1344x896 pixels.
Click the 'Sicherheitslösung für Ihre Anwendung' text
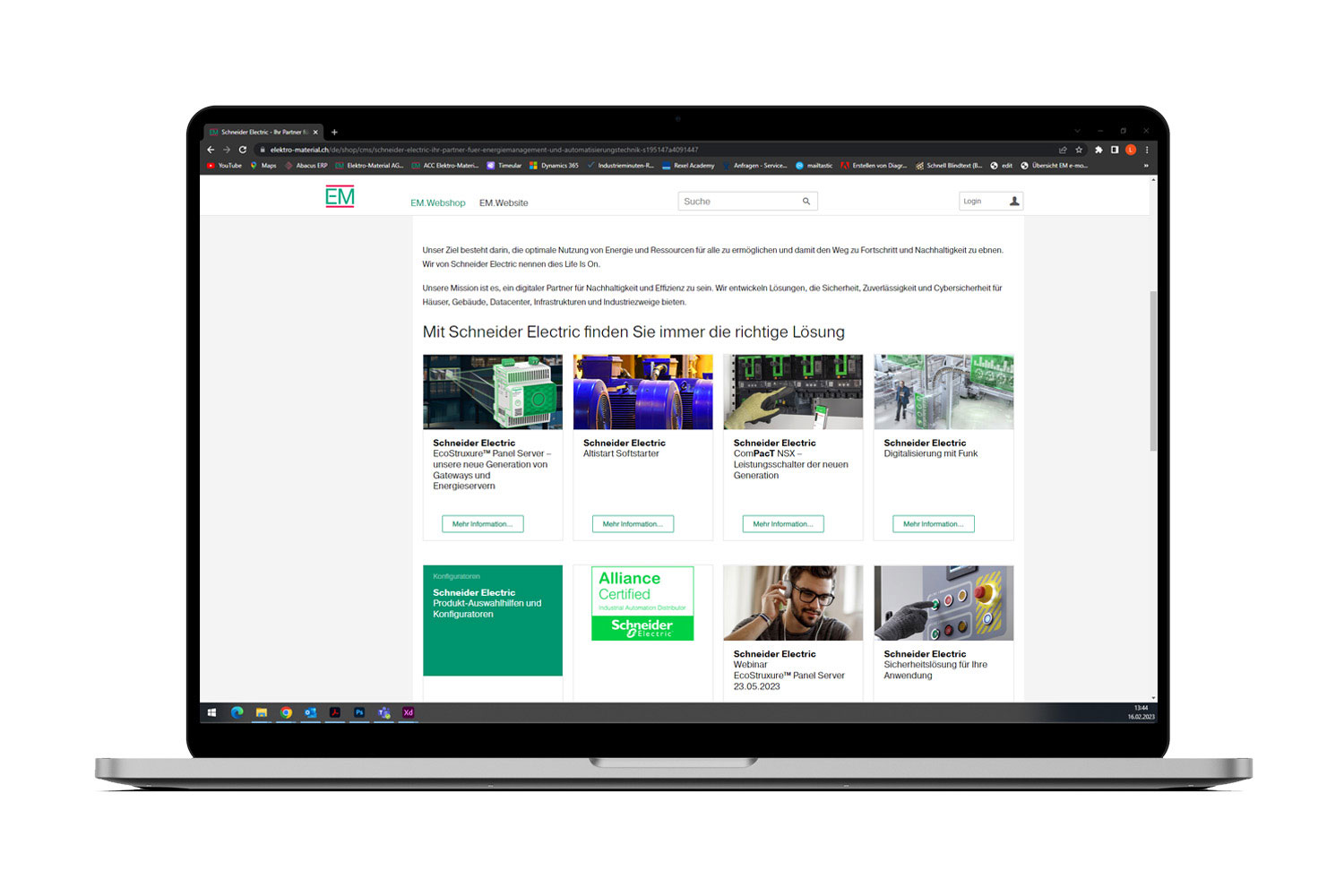click(935, 670)
